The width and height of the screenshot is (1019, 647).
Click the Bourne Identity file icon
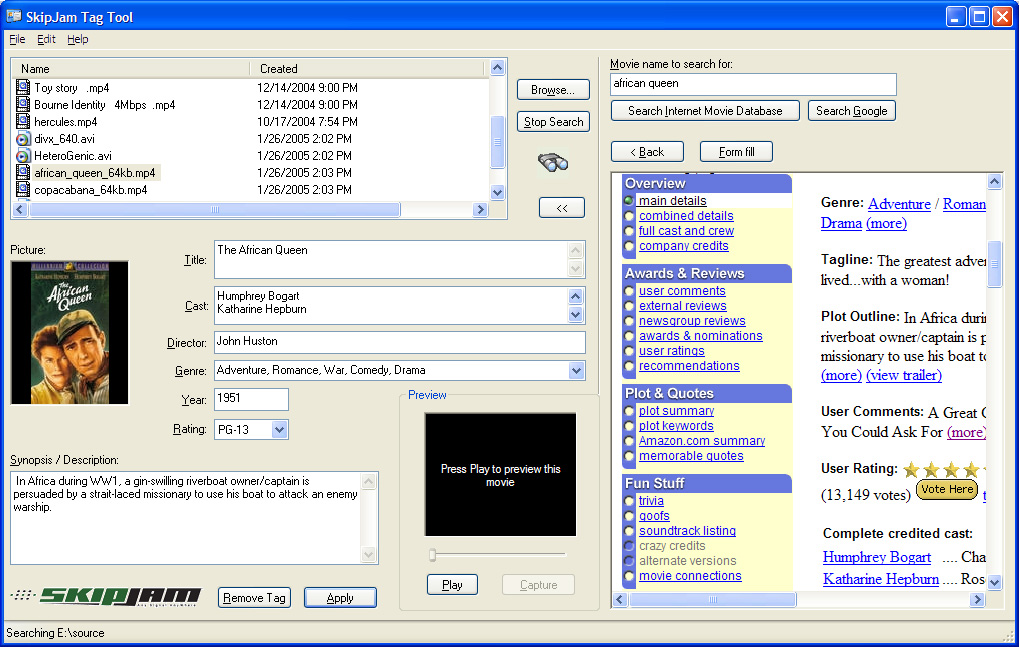23,104
